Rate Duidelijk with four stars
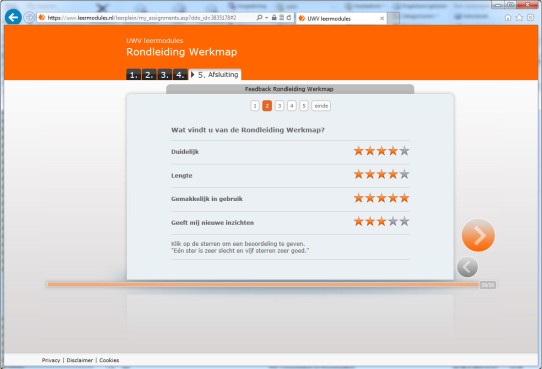The image size is (542, 369). click(393, 151)
